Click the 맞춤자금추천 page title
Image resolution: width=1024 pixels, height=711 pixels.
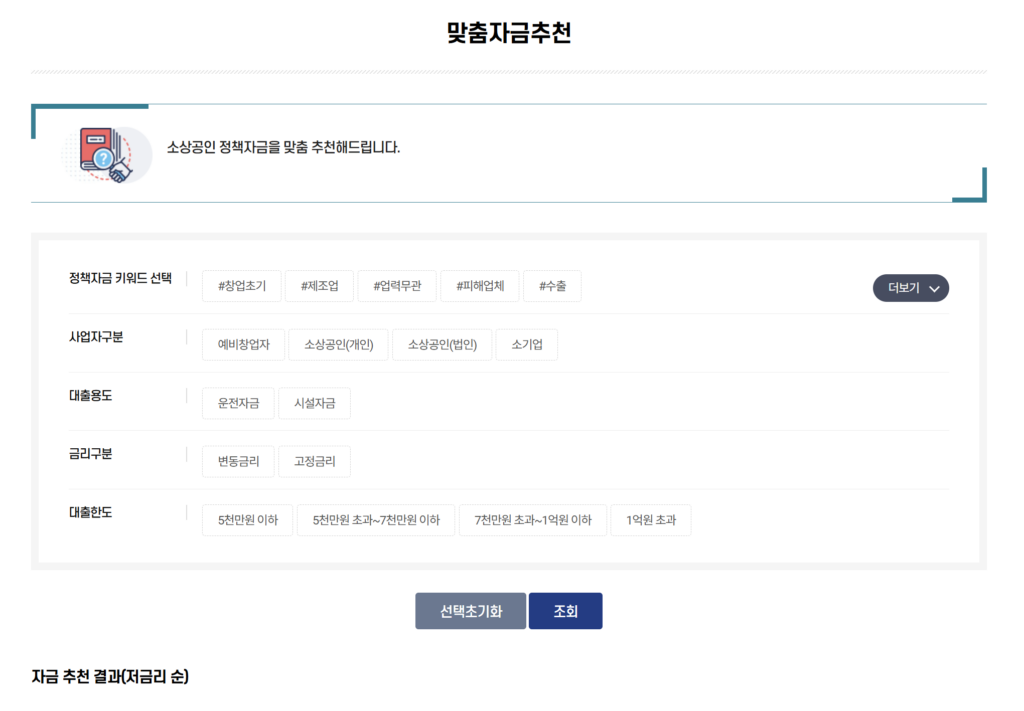click(x=509, y=32)
